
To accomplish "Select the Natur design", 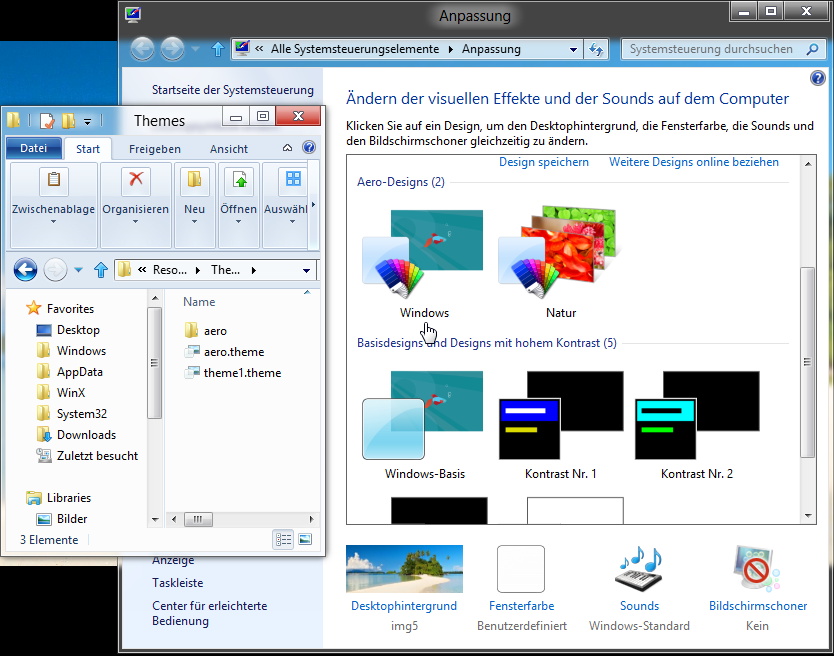I will click(560, 262).
